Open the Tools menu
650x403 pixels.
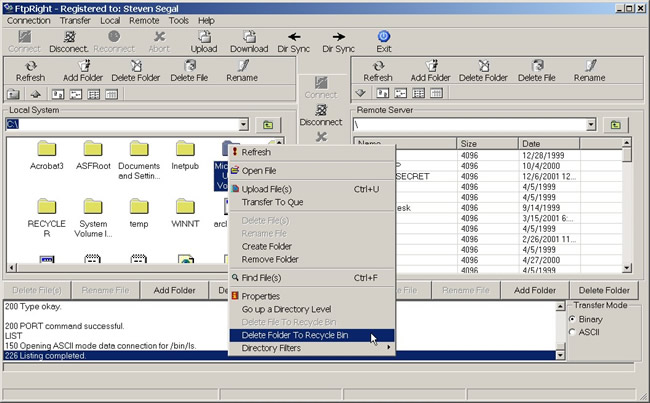[x=179, y=20]
